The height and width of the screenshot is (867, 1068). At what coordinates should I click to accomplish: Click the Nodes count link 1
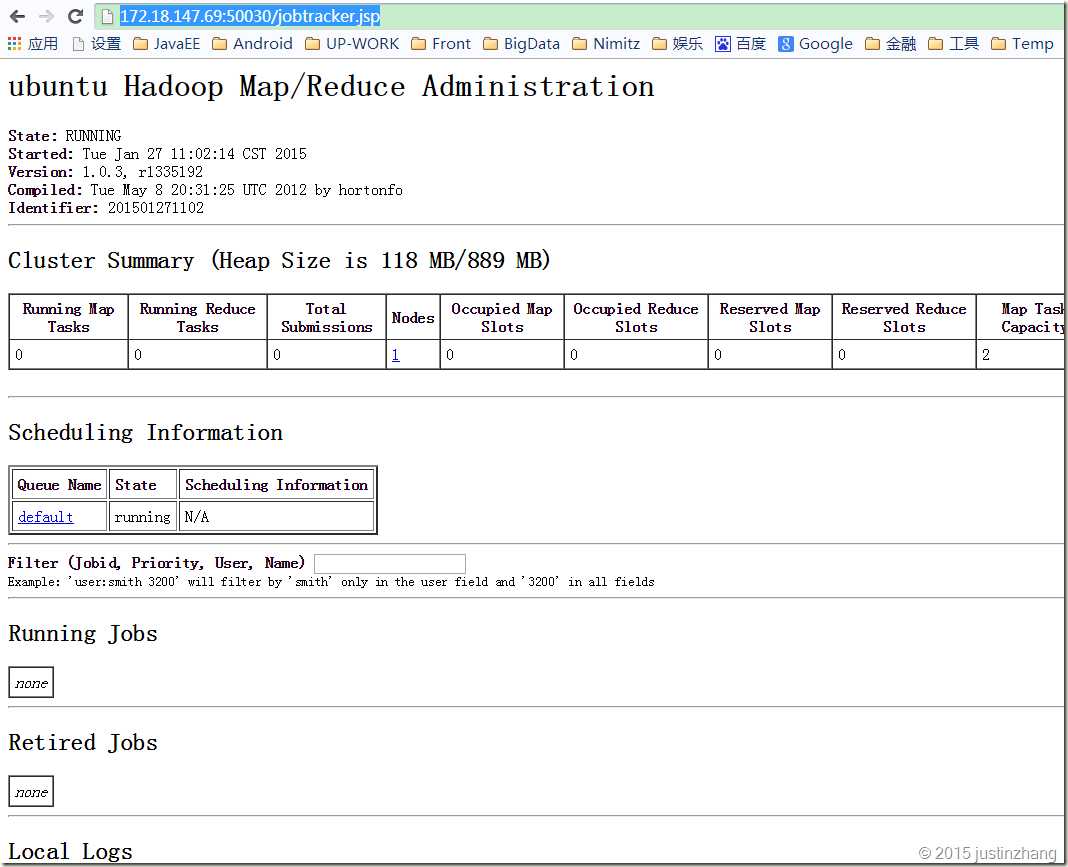click(x=395, y=355)
